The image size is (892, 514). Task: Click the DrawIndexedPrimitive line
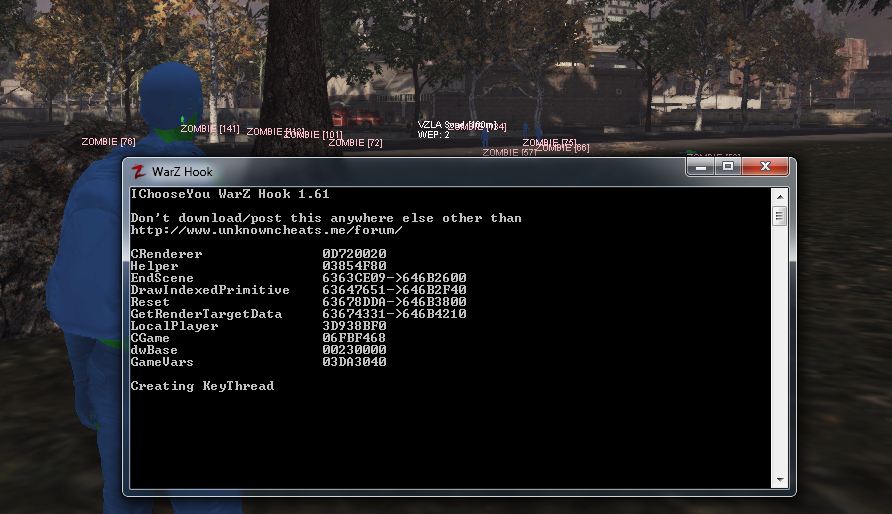click(210, 290)
